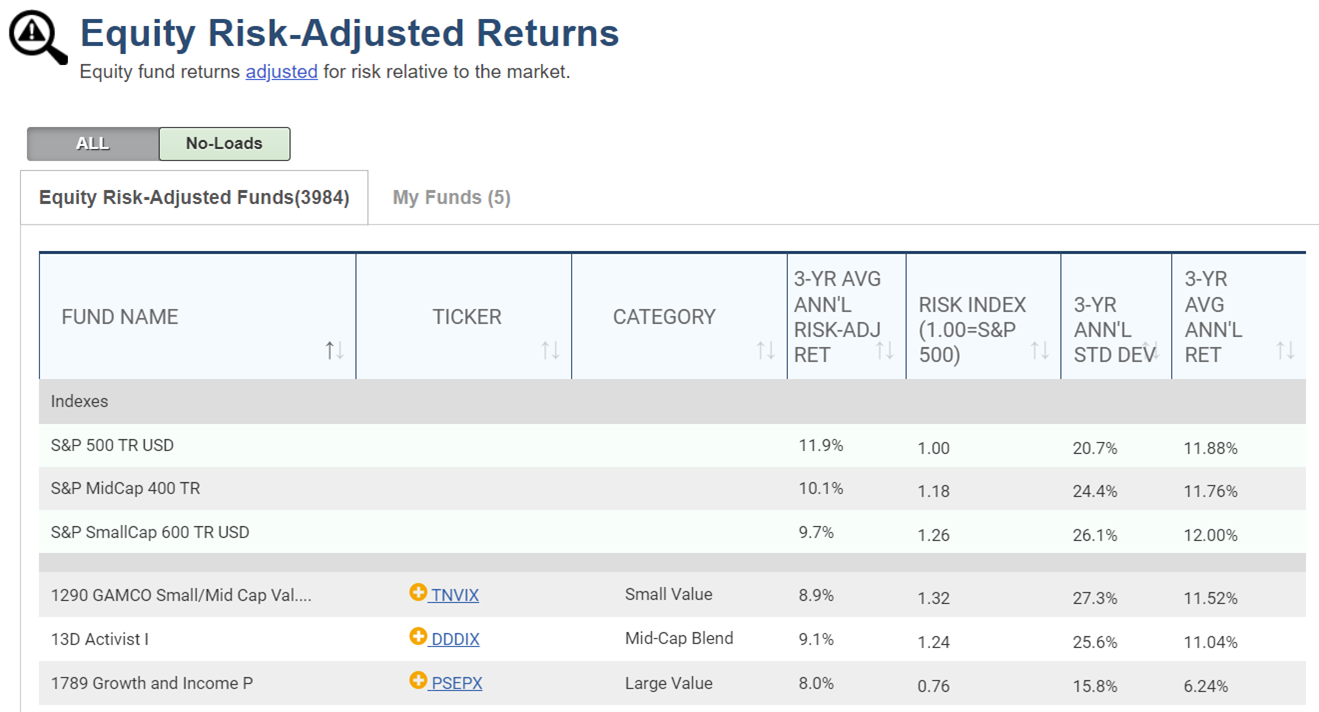Viewport: 1319px width, 712px height.
Task: Switch to My Funds tab
Action: tap(451, 198)
